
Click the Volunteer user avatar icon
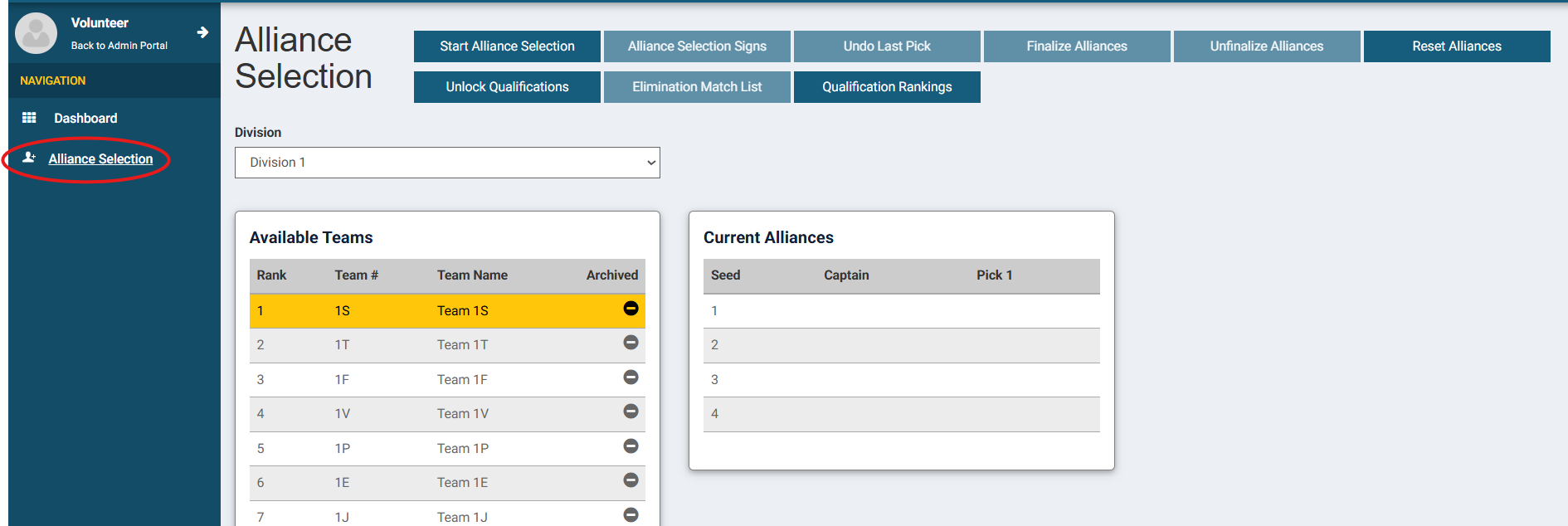[x=37, y=33]
